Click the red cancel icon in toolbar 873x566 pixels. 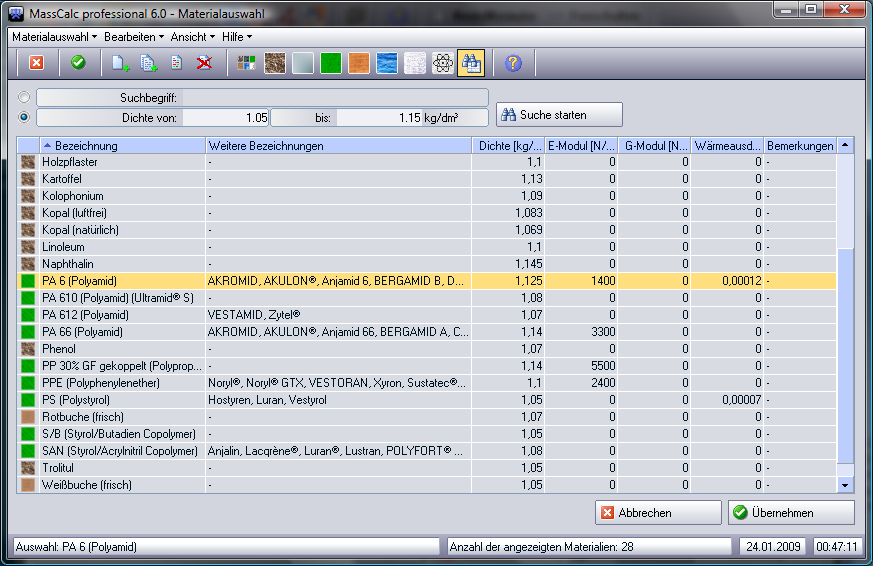coord(36,63)
